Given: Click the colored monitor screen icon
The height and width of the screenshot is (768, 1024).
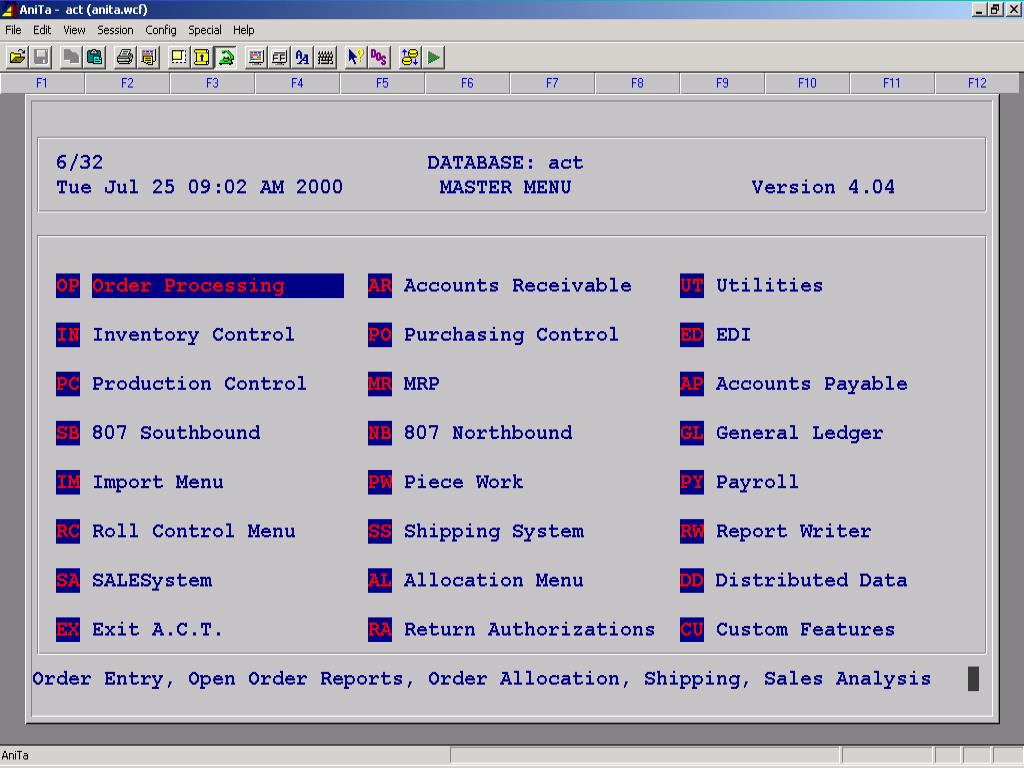Looking at the screenshot, I should [256, 57].
